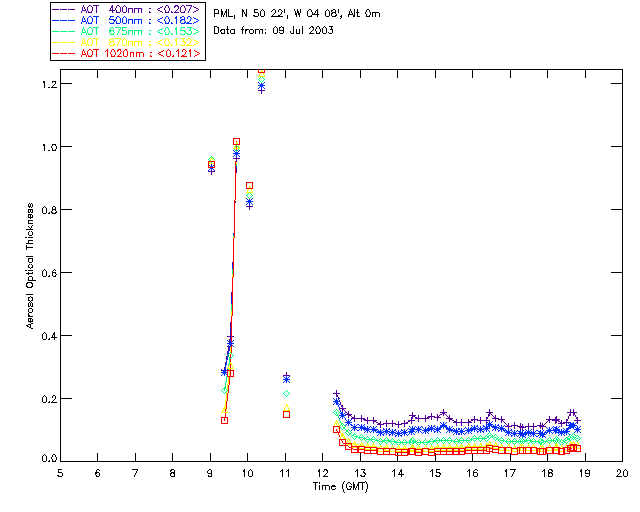Image resolution: width=640 pixels, height=512 pixels.
Task: Click the red square marker at the 1.0 peak
Action: point(236,142)
